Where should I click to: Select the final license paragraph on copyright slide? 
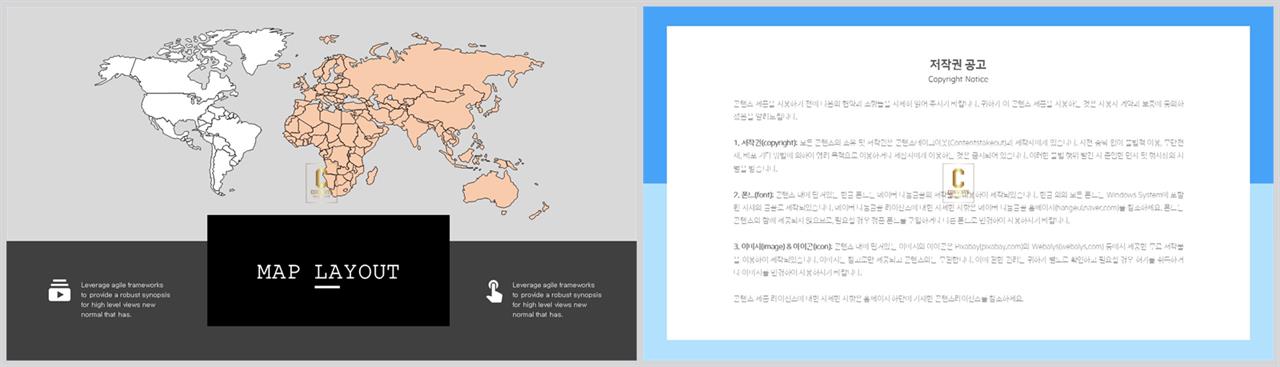click(x=878, y=298)
